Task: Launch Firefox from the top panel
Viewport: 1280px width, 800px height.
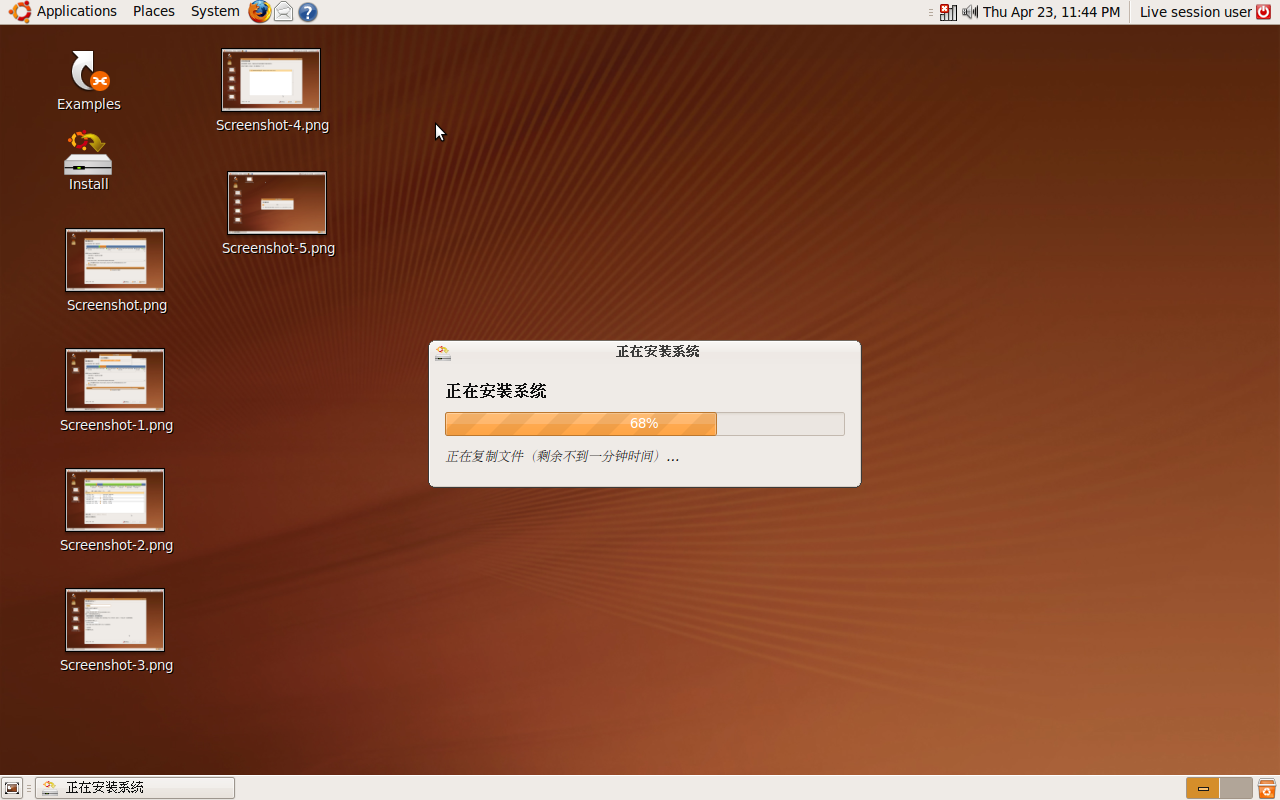Action: coord(260,12)
